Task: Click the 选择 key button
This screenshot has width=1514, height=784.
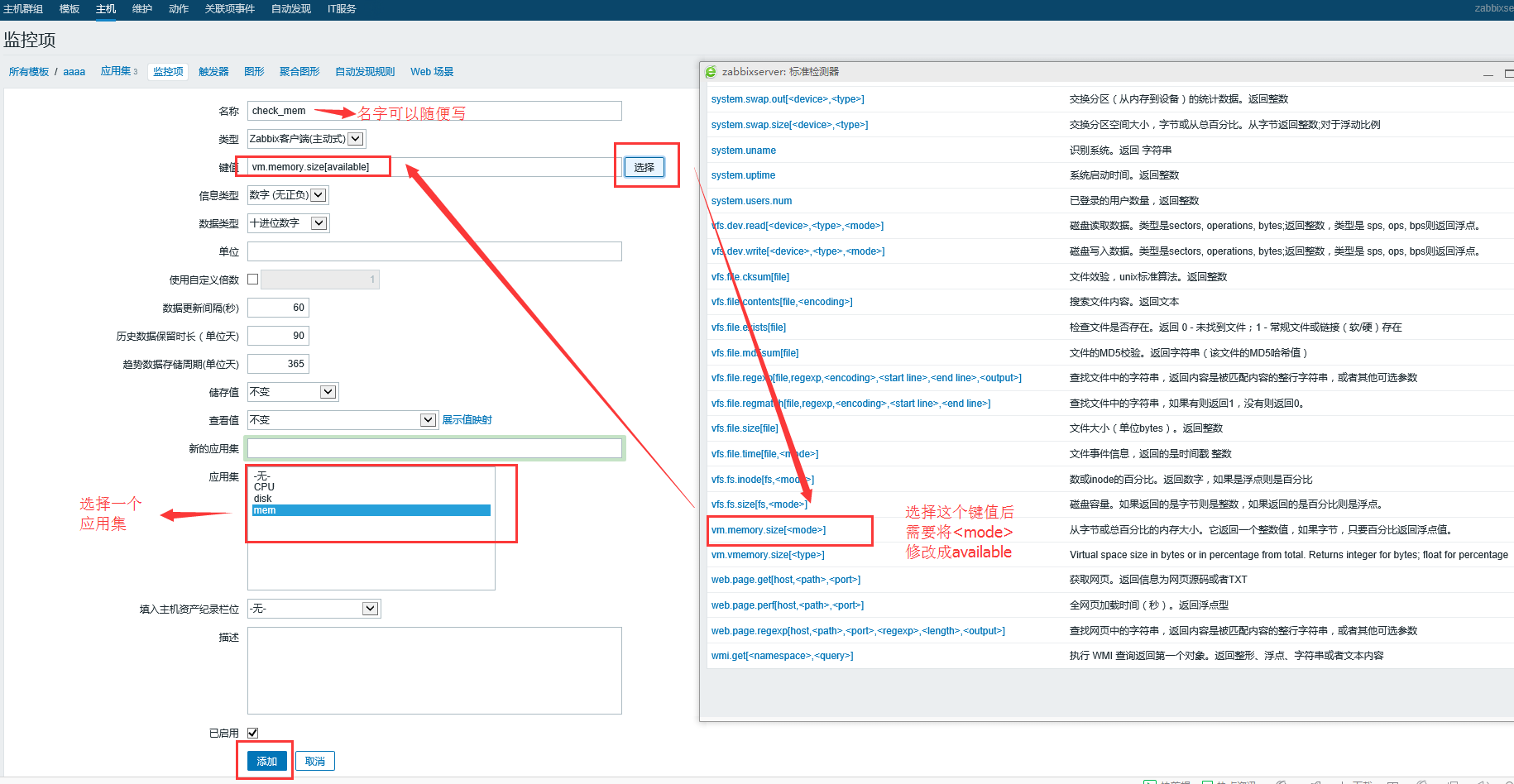Action: (x=644, y=167)
